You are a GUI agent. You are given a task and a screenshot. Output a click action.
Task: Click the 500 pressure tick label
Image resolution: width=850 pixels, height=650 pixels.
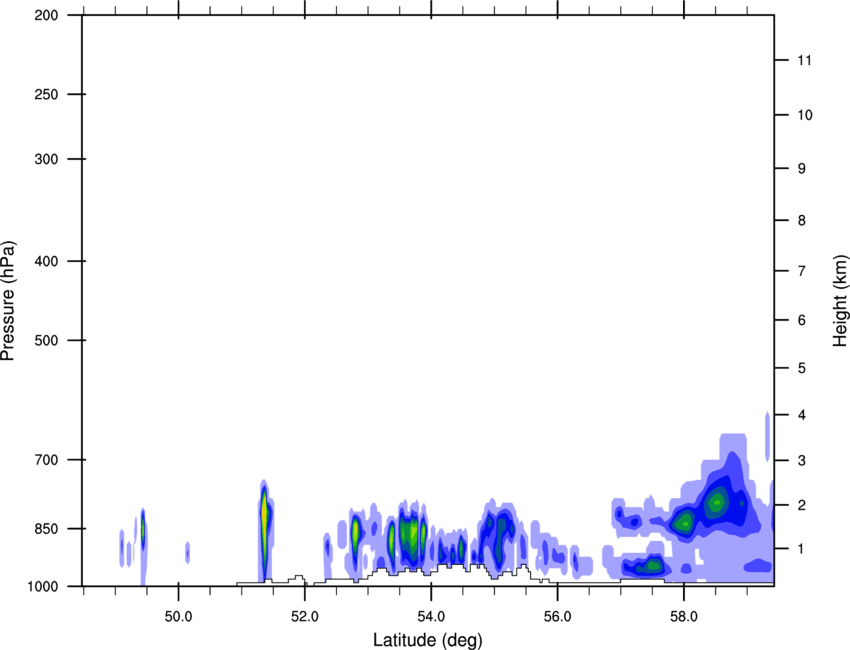pyautogui.click(x=47, y=340)
